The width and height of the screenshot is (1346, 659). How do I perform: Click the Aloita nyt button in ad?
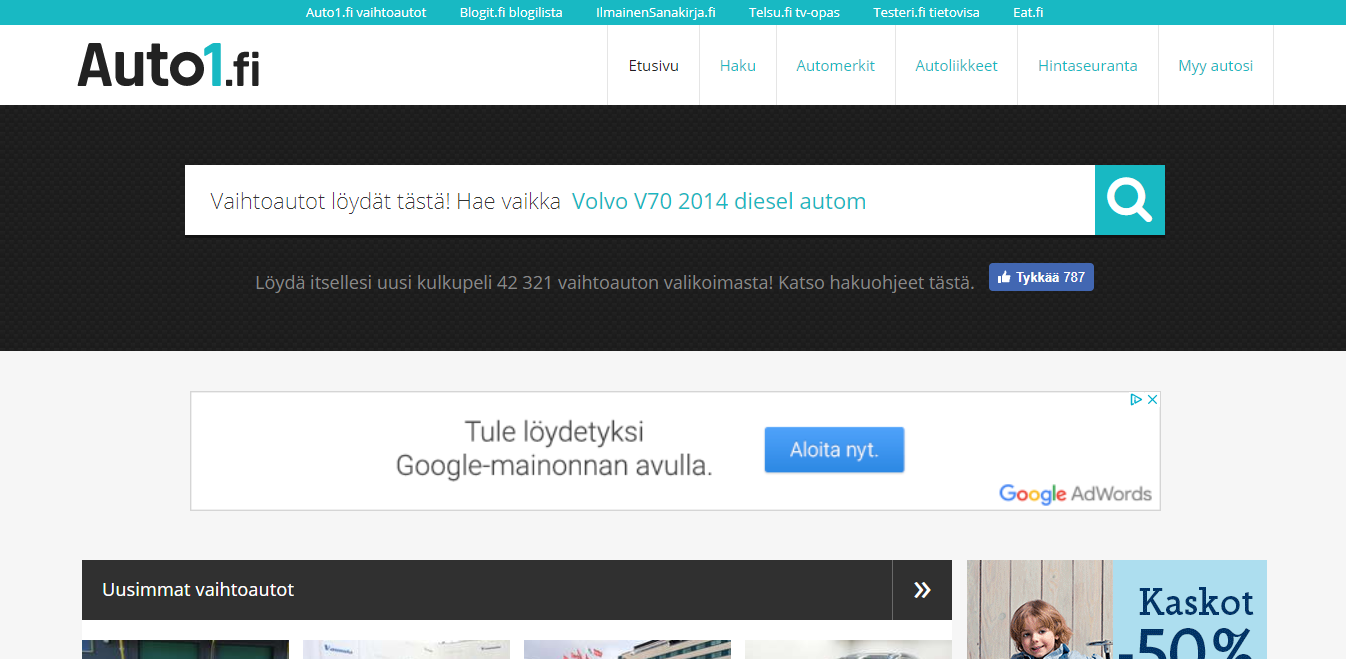(x=834, y=450)
